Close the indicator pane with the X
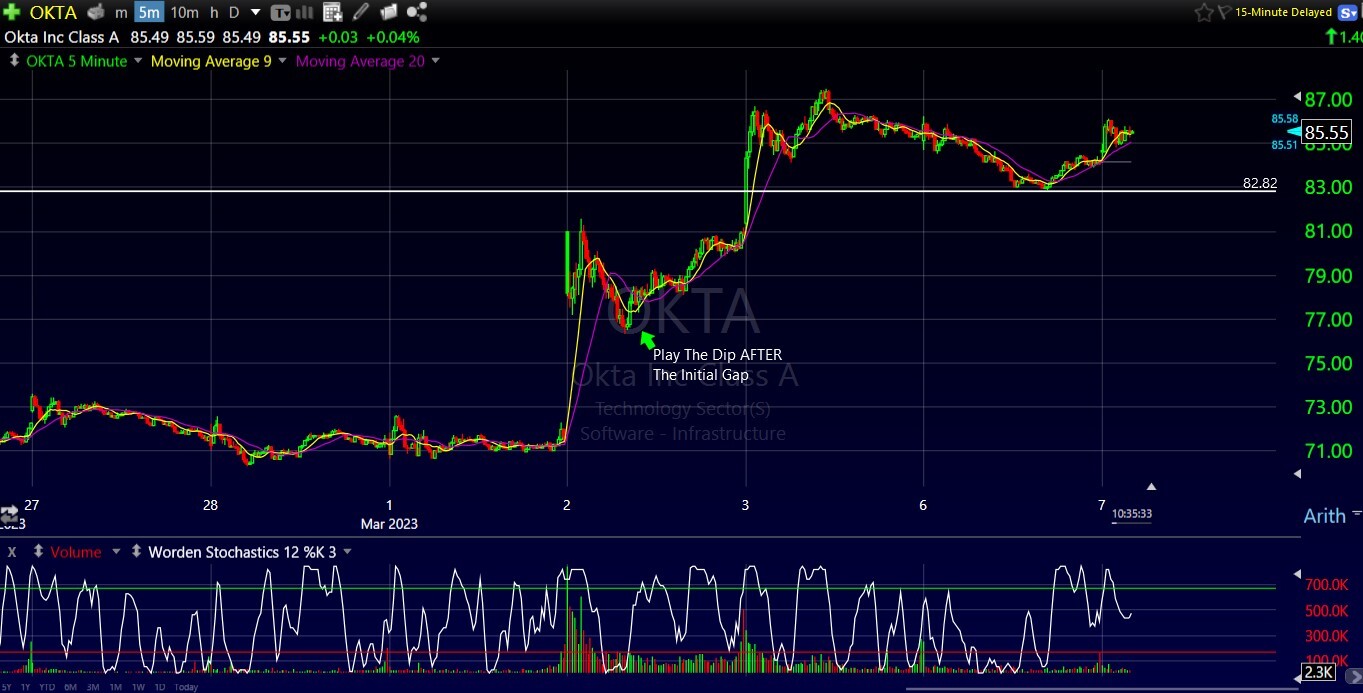 click(x=12, y=551)
